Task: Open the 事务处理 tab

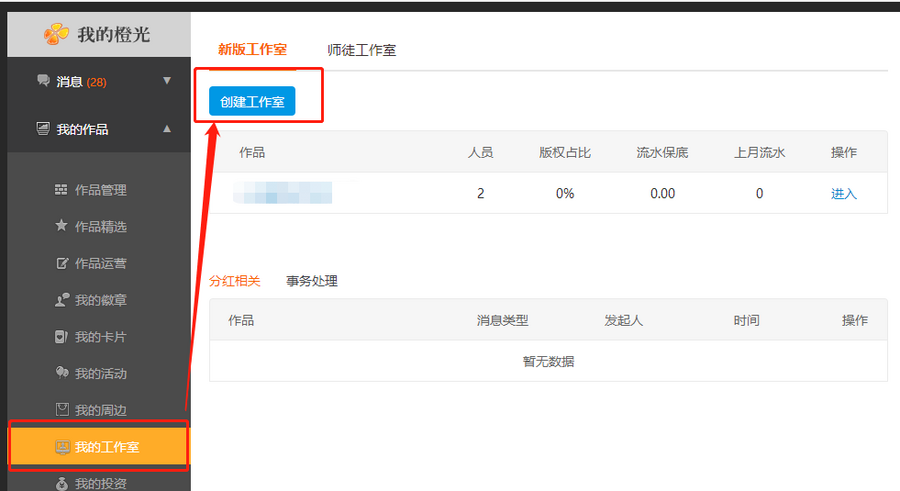Action: (x=312, y=281)
